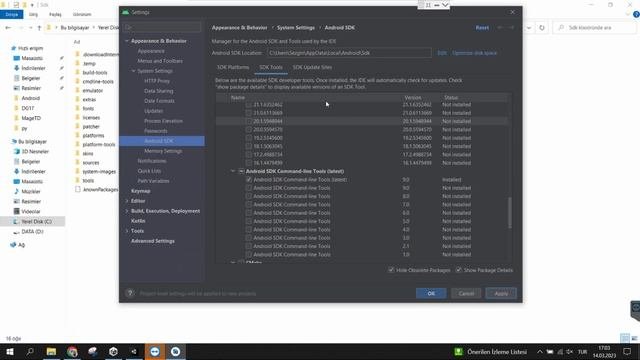Image resolution: width=640 pixels, height=360 pixels.
Task: Open the platform-tools folder in Explorer
Action: tap(99, 144)
